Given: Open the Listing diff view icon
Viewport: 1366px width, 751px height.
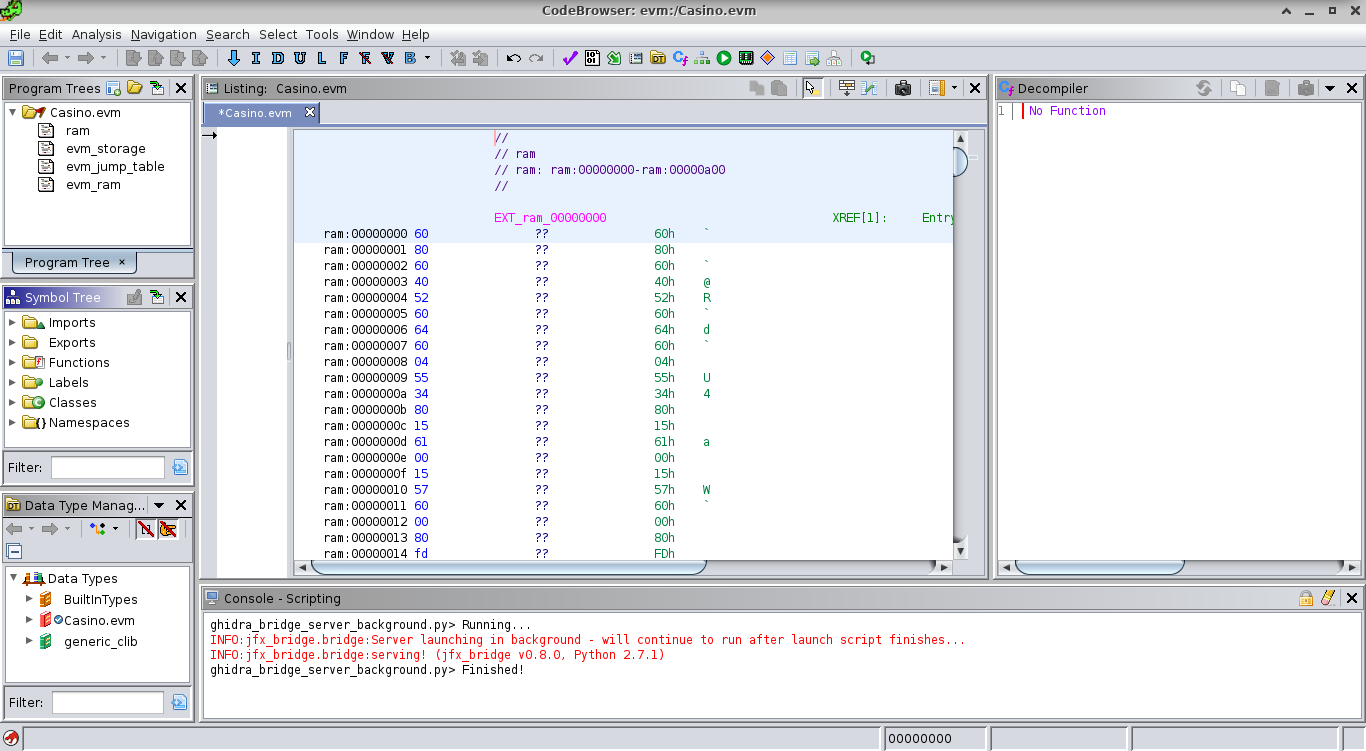Looking at the screenshot, I should (869, 88).
